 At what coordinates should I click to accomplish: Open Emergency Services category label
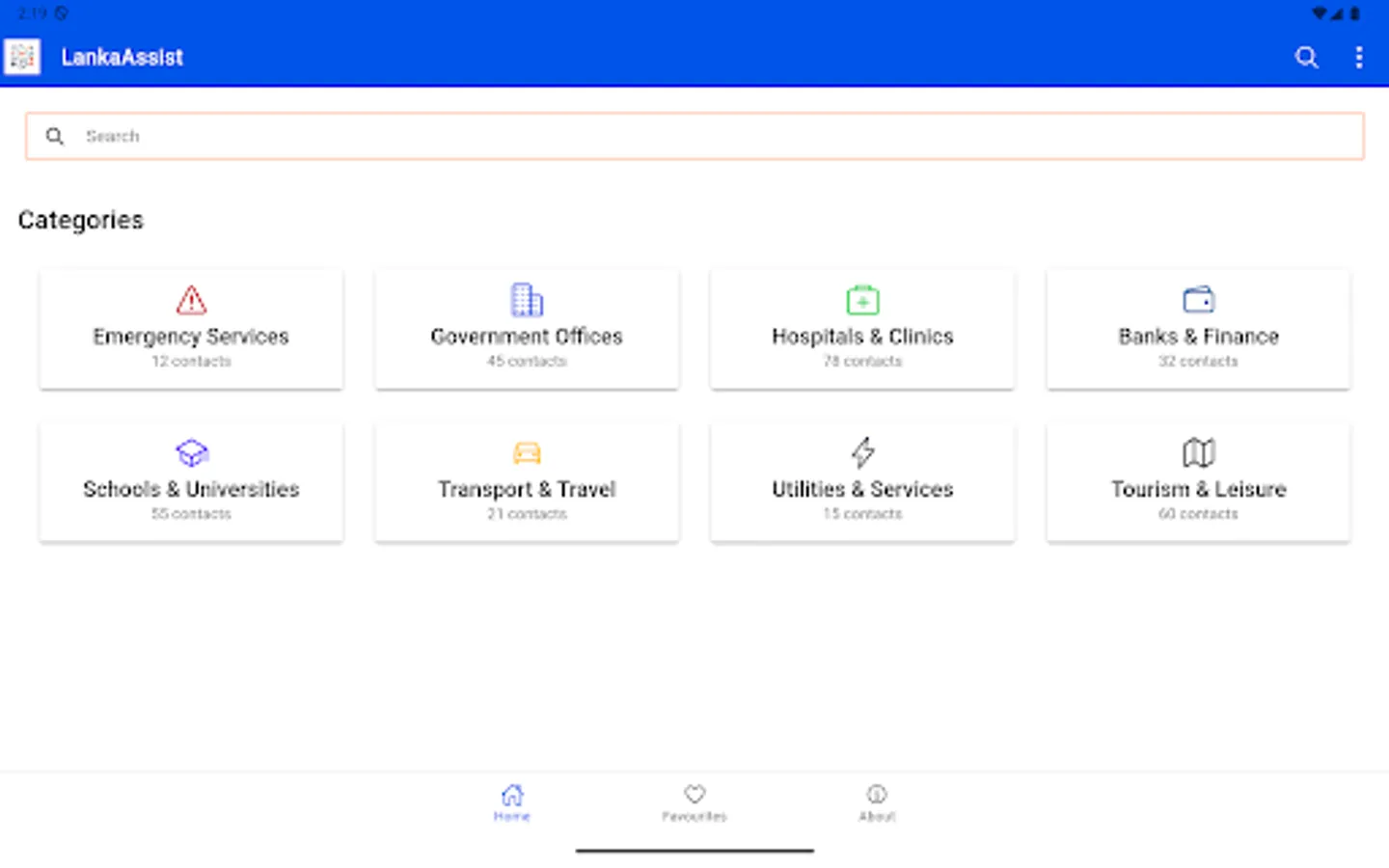pos(191,337)
